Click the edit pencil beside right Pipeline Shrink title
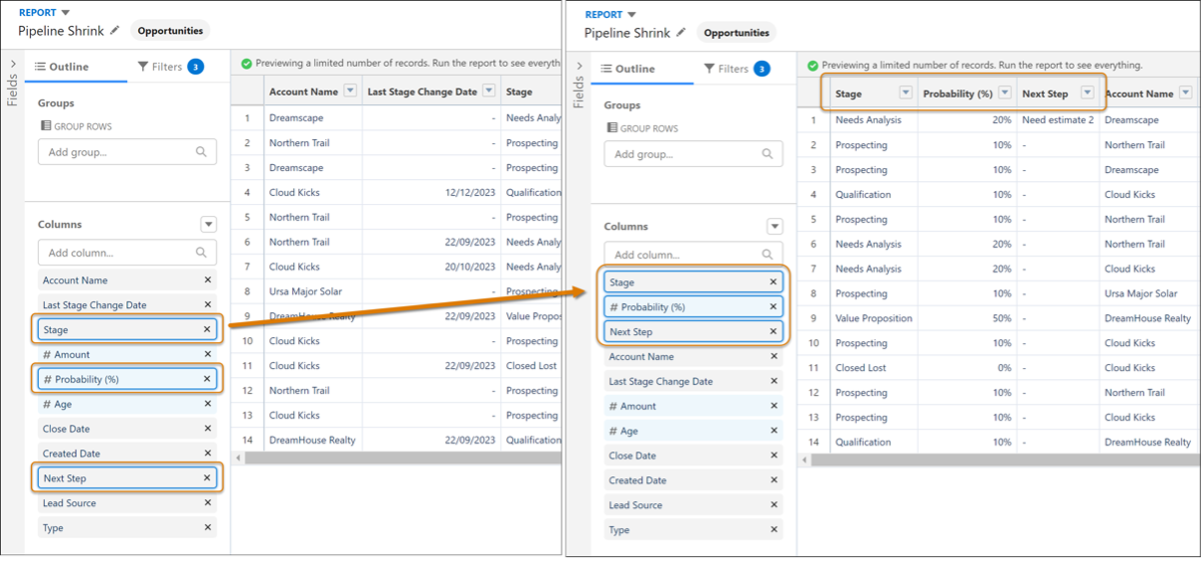Screen dimensions: 1203x562 tap(681, 33)
